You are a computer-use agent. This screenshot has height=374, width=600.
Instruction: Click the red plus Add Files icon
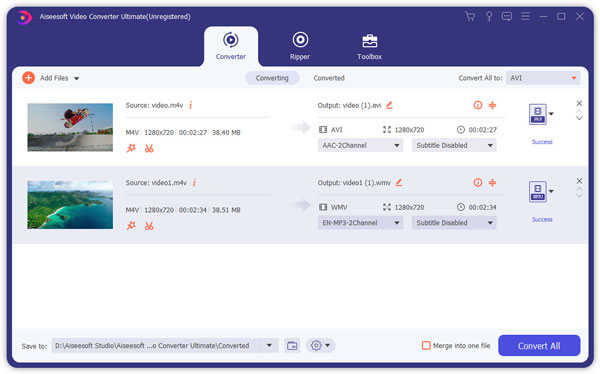(28, 78)
